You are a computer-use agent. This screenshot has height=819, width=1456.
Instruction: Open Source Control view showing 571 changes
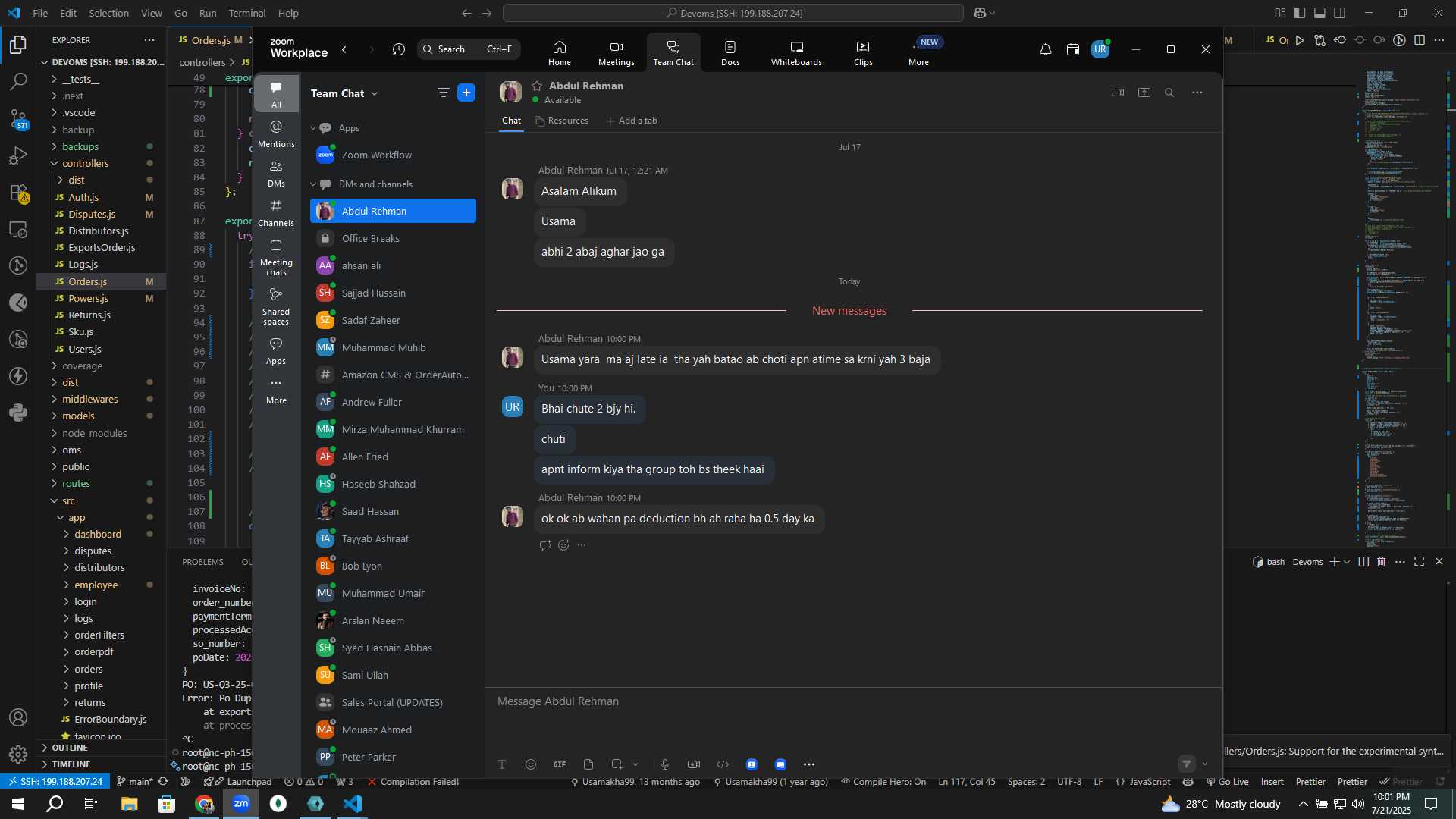point(18,118)
